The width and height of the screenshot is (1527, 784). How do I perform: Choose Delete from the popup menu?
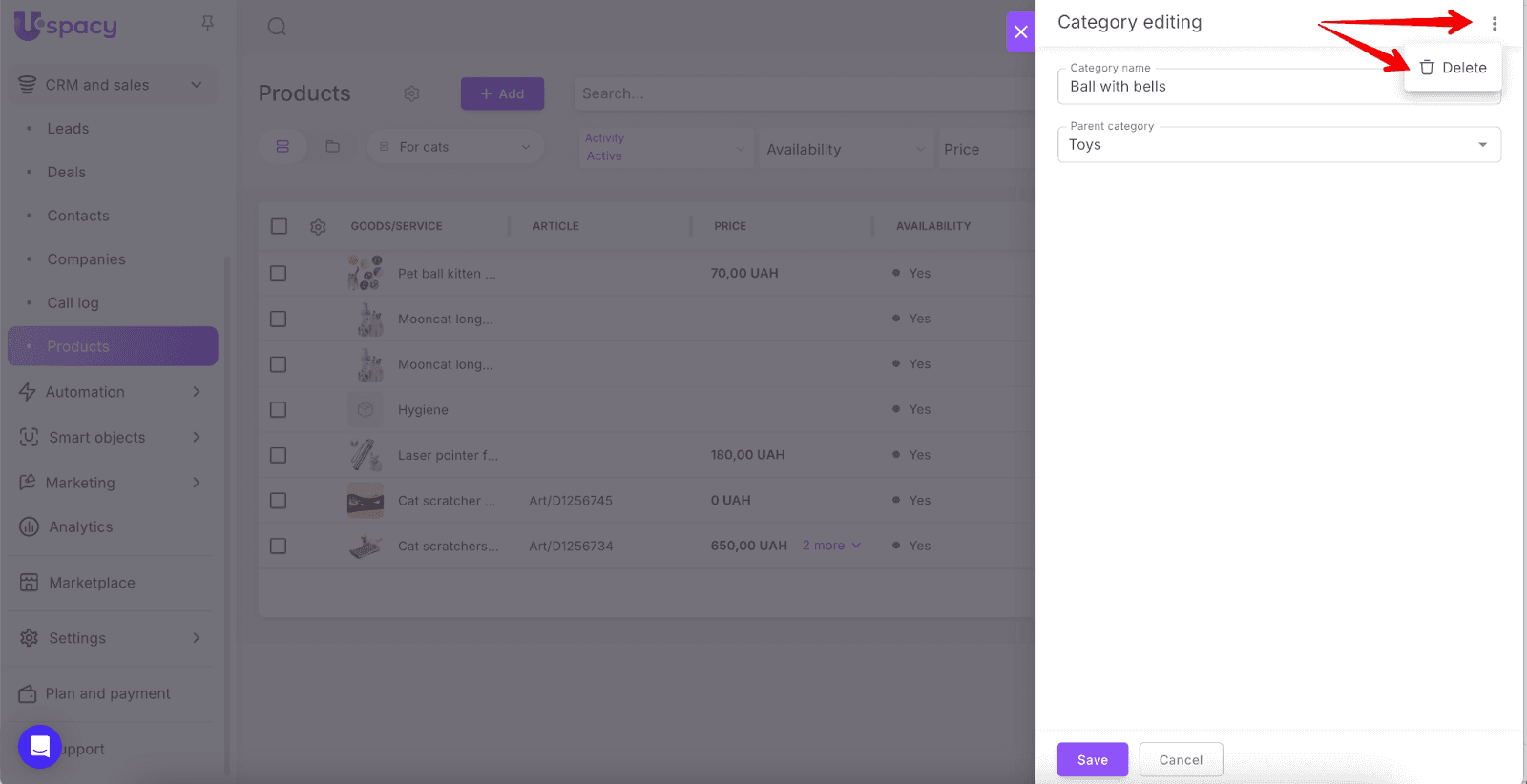[1453, 68]
